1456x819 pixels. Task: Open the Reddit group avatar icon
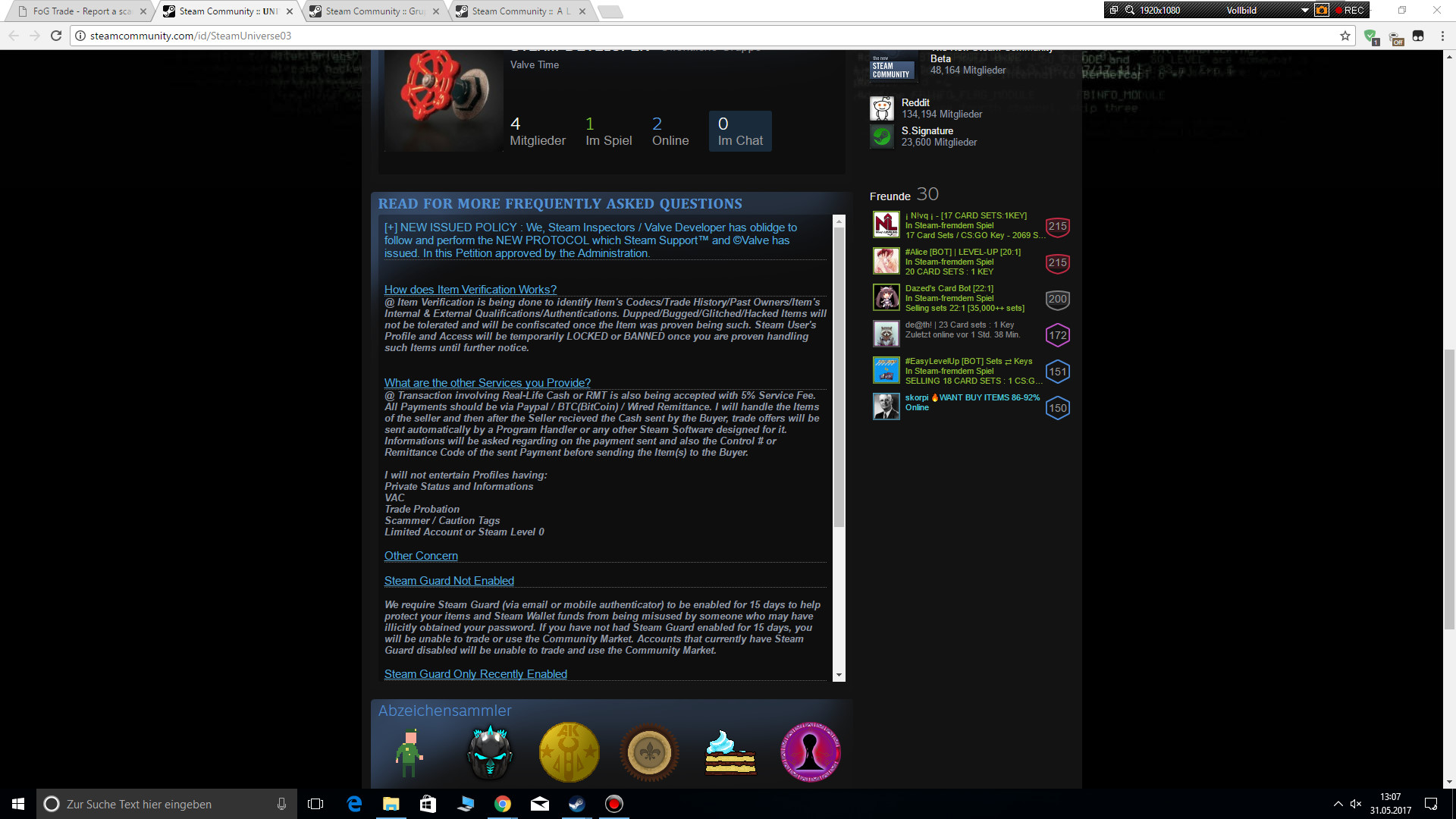(882, 108)
